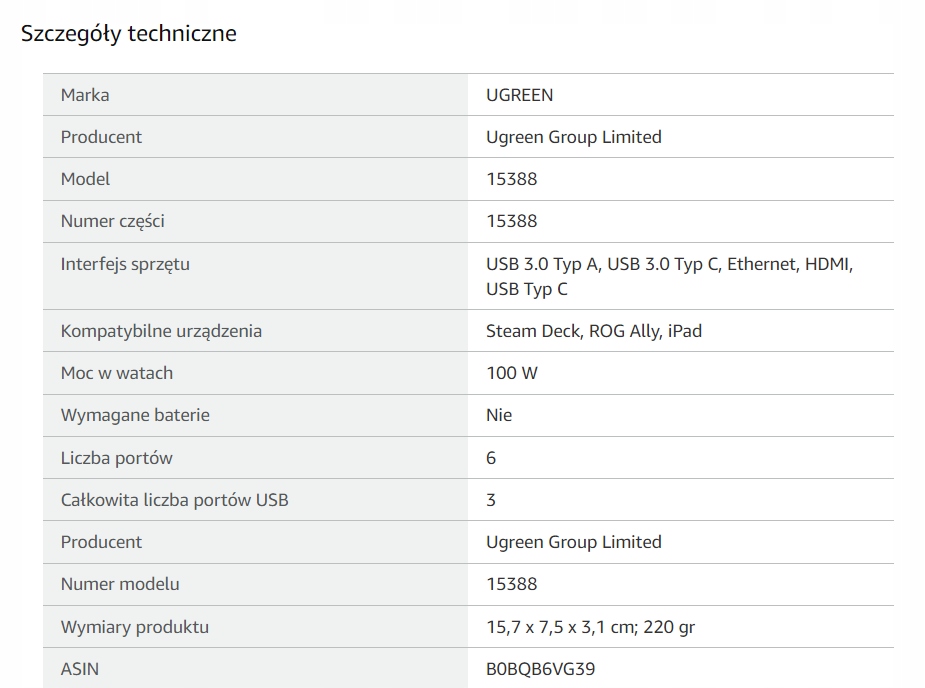Click the Liczba portów label

pyautogui.click(x=116, y=458)
